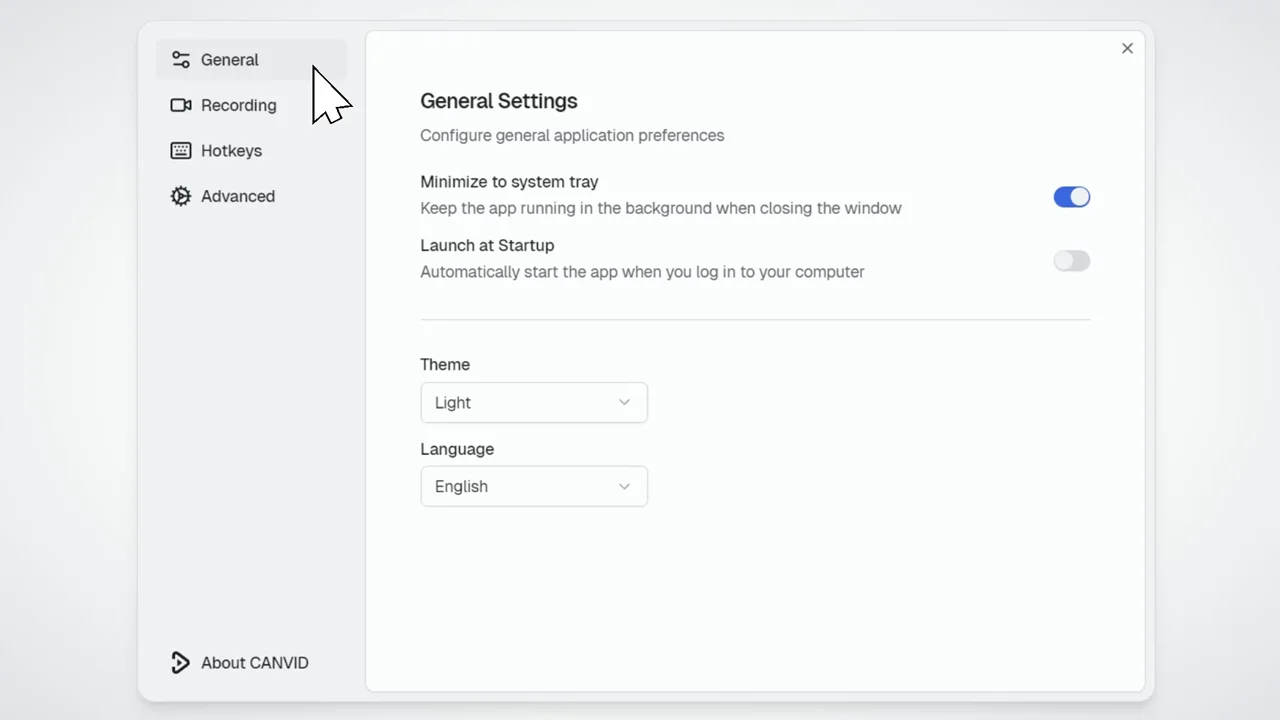This screenshot has height=720, width=1280.
Task: Click the Recording camera icon
Action: (180, 105)
